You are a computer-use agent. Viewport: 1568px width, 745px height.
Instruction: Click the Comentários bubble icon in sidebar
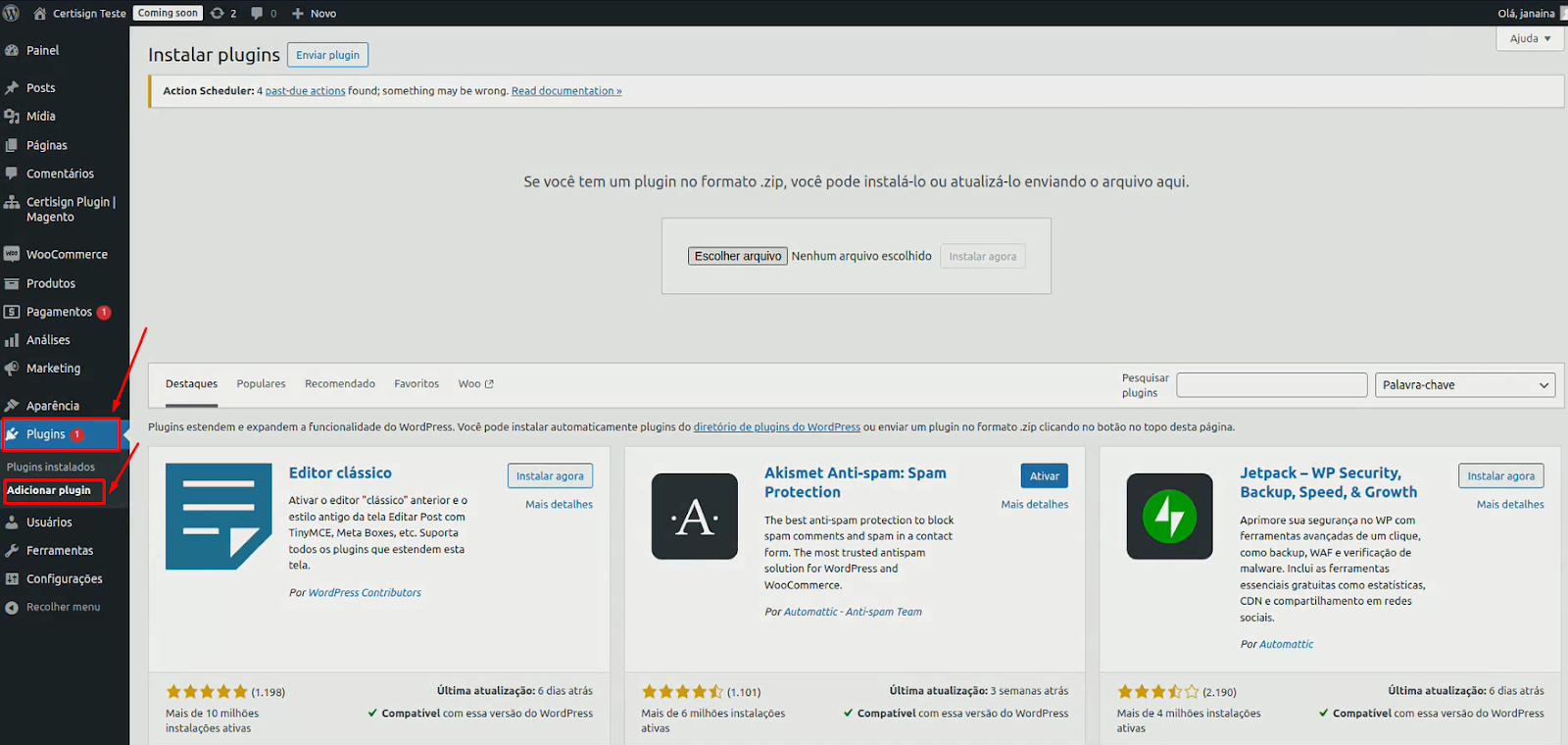point(12,174)
